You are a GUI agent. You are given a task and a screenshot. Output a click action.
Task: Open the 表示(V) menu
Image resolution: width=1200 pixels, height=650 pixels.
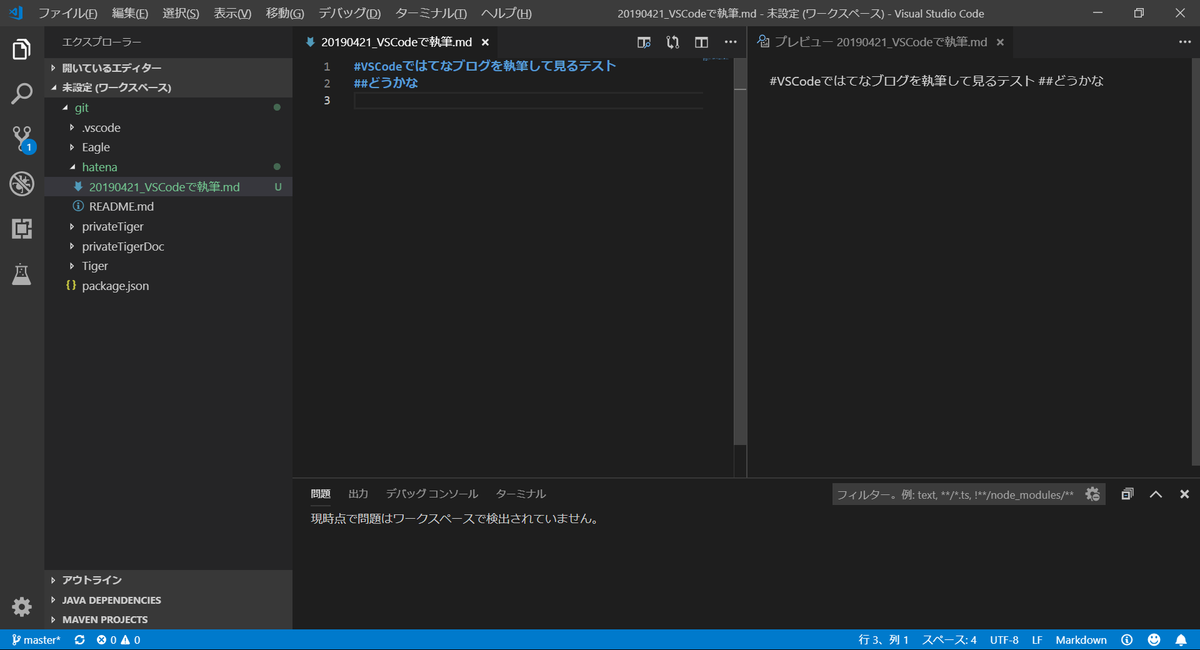(232, 14)
